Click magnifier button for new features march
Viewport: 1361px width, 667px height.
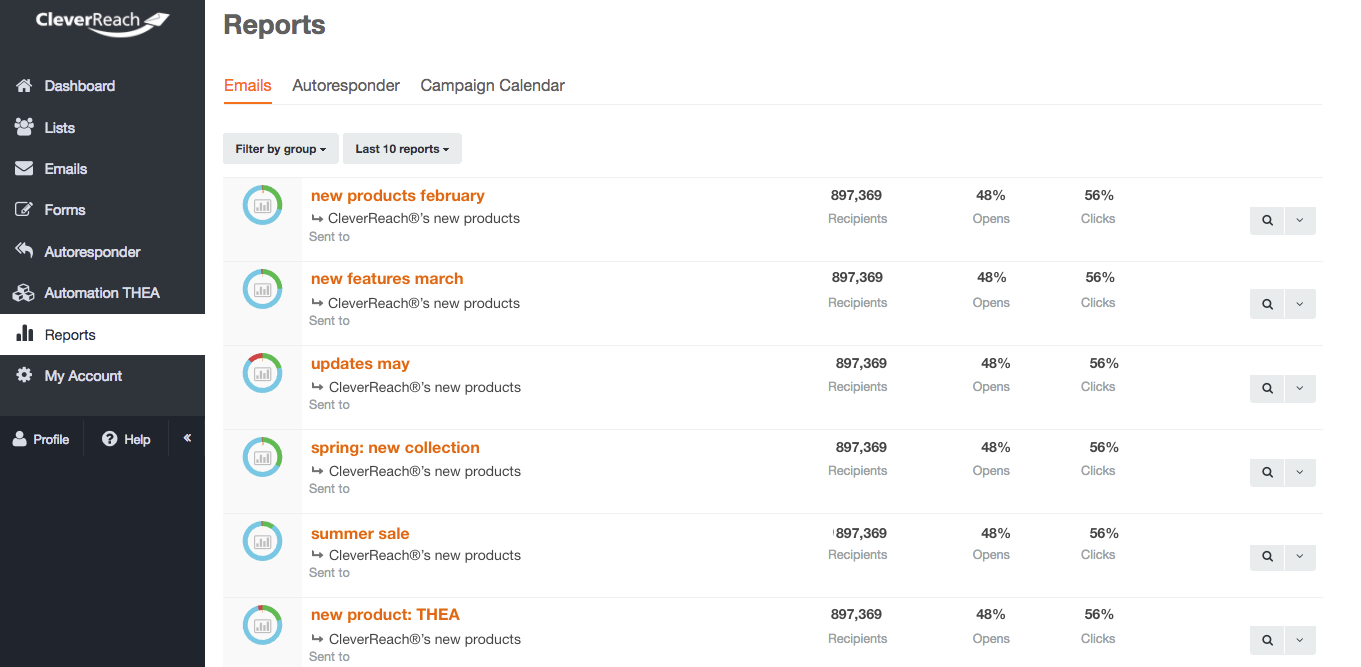tap(1267, 304)
